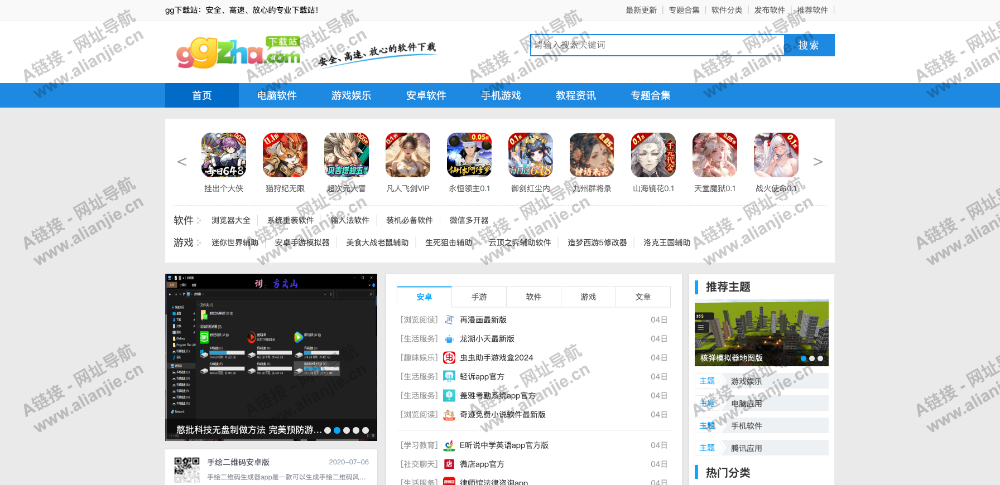Select last dot of main slideshow
The image size is (1000, 485).
pos(365,431)
